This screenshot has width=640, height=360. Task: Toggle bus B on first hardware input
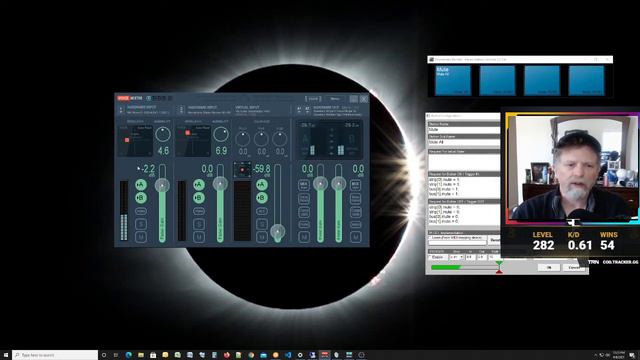pos(141,198)
